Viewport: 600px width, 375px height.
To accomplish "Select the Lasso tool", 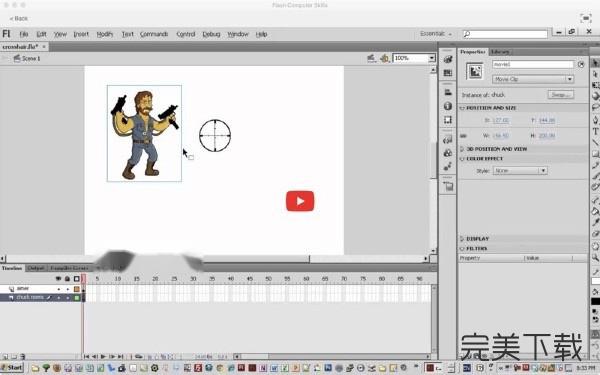I will (x=596, y=108).
